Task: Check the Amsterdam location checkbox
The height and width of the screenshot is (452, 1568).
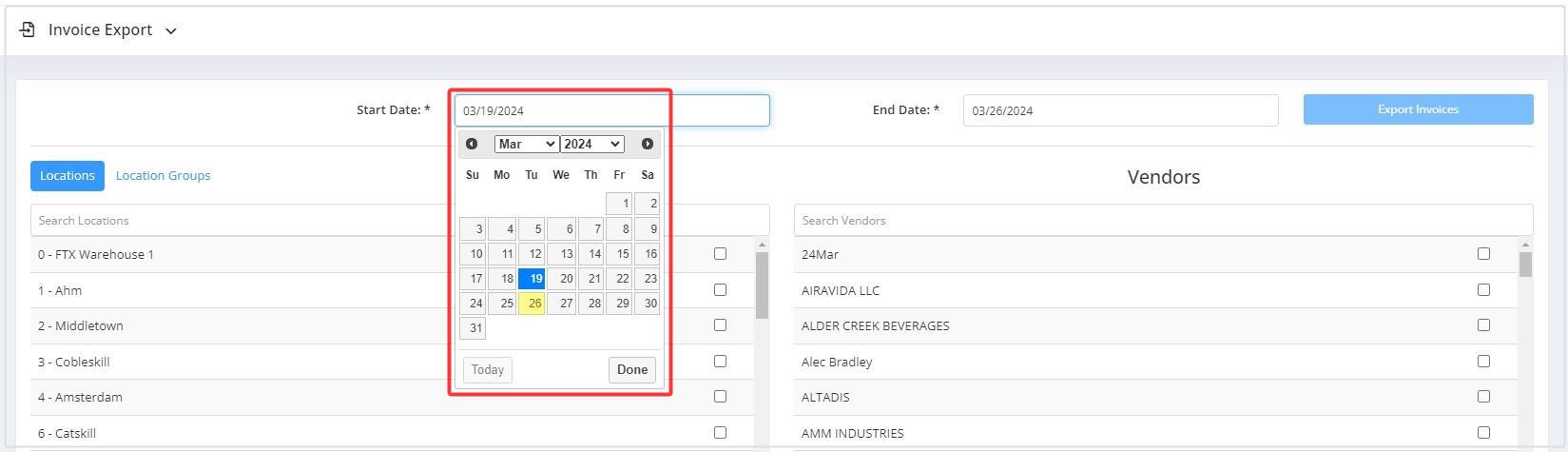Action: (720, 397)
